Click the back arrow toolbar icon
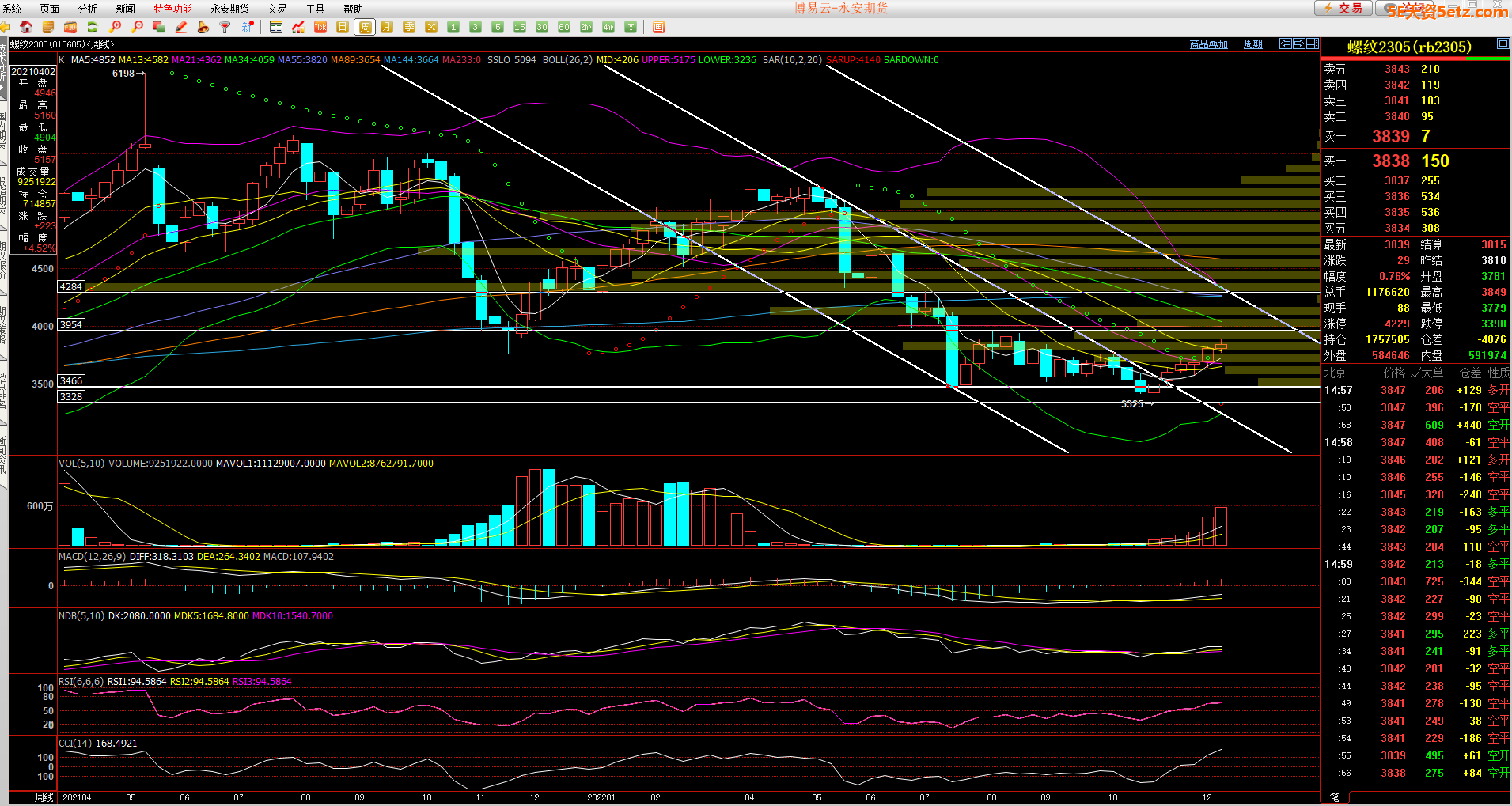1512x806 pixels. pos(5,27)
